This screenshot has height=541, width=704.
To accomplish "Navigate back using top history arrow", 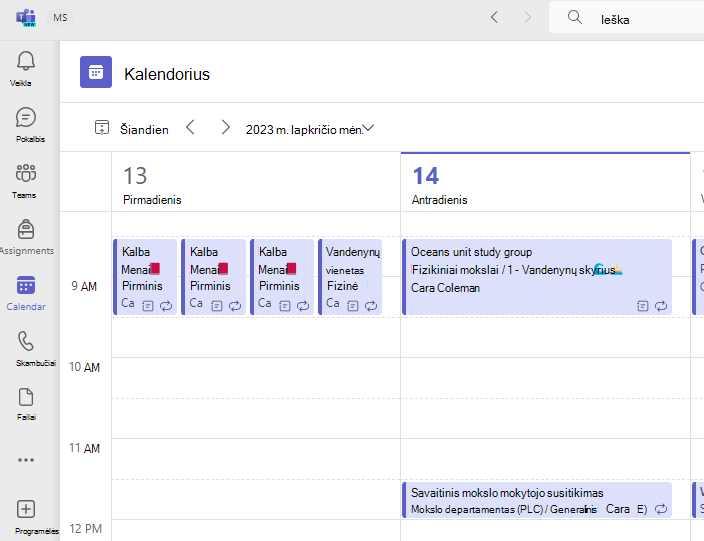I will pyautogui.click(x=495, y=18).
